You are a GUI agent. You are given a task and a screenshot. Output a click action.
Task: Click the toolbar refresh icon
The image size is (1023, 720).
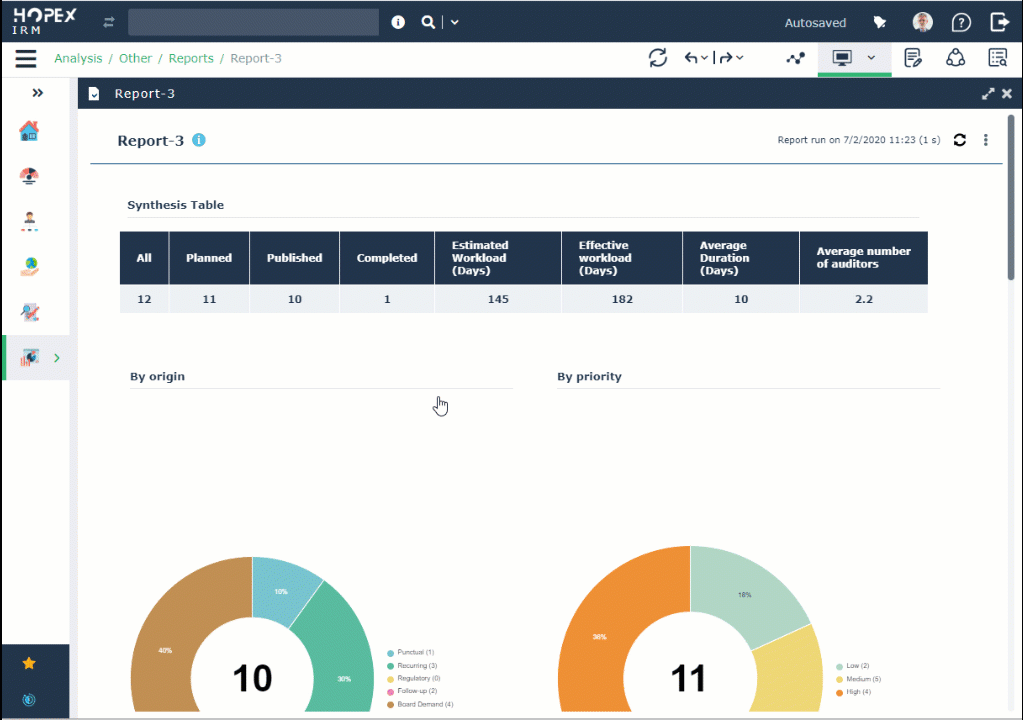(658, 58)
